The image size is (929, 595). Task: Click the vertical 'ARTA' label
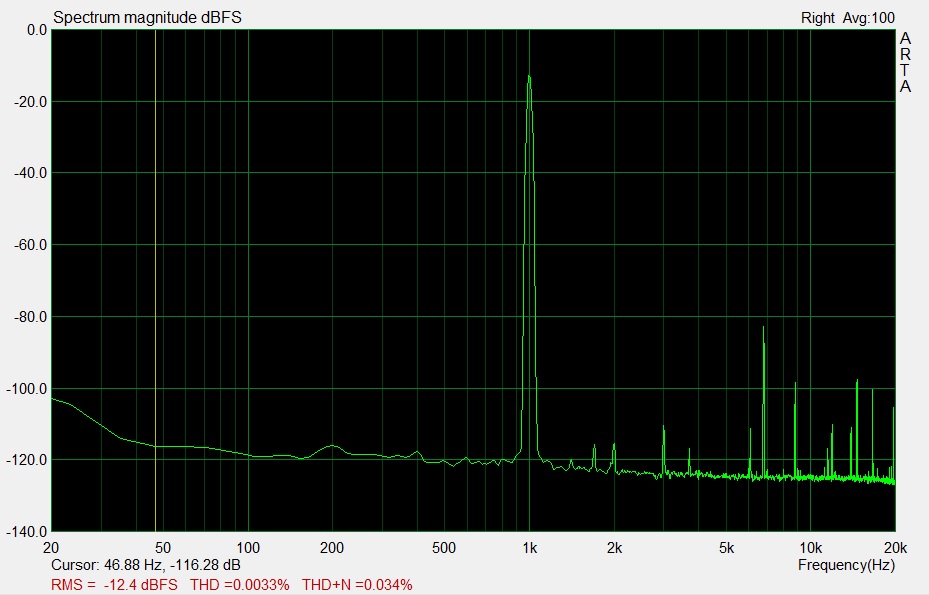(905, 63)
